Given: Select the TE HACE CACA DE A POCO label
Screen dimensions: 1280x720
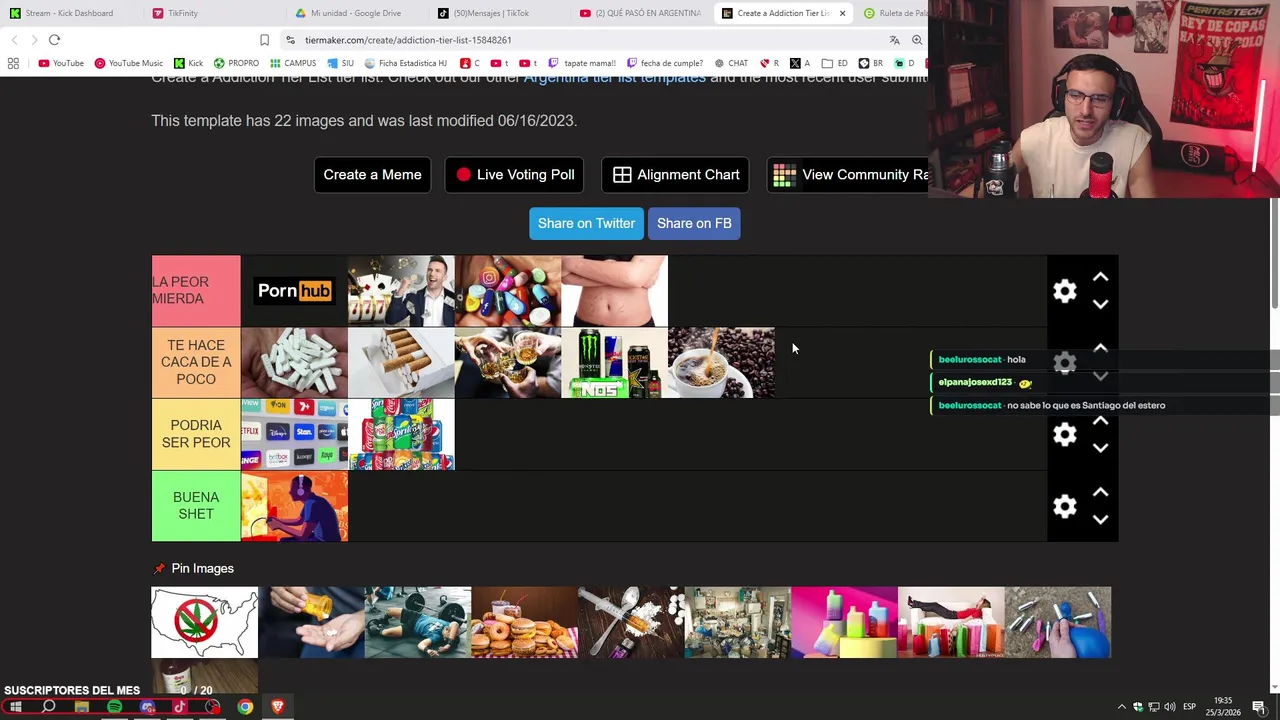Looking at the screenshot, I should click(196, 362).
